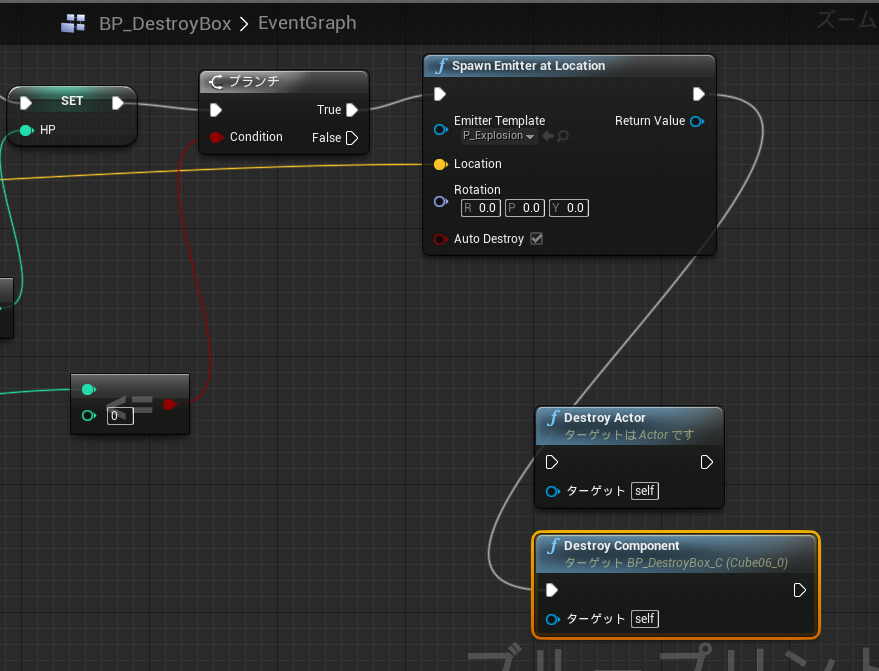Click the ターゲットは Actor です subtitle
Viewport: 879px width, 671px height.
click(629, 435)
